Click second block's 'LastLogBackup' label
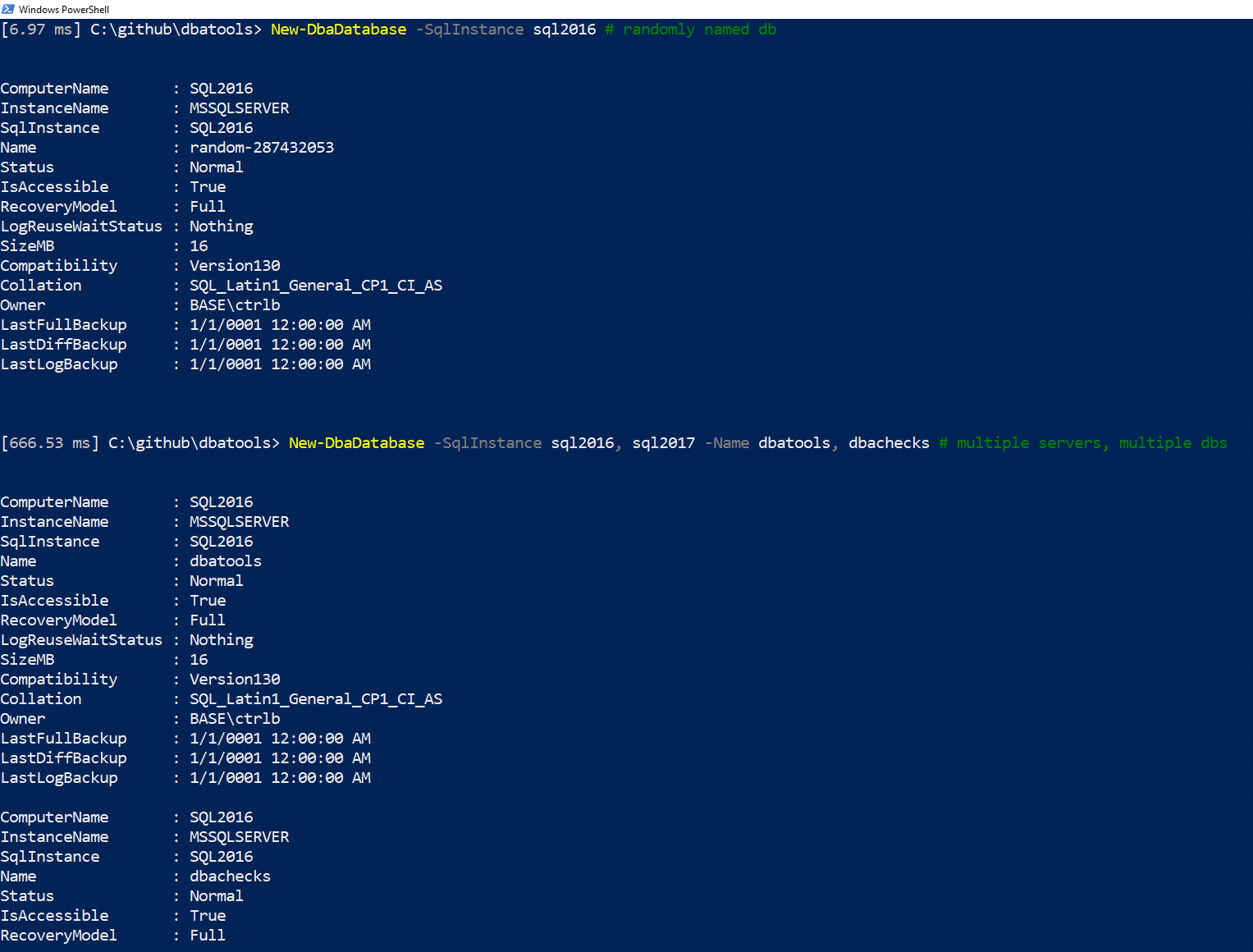Screen dimensions: 1253x952 (59, 778)
